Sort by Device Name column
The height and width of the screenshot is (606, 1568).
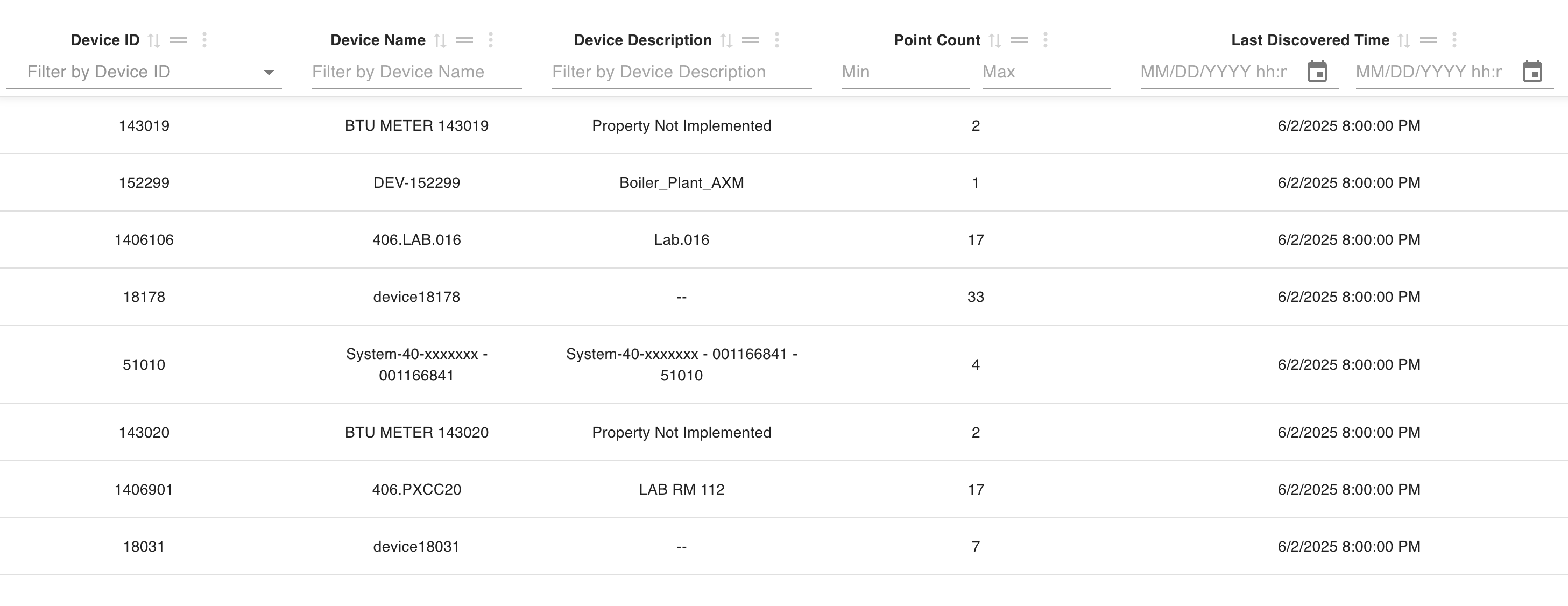(440, 40)
